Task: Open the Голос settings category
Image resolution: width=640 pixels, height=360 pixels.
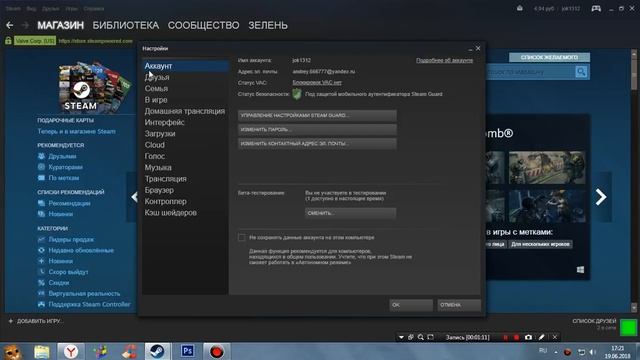Action: tap(185, 156)
